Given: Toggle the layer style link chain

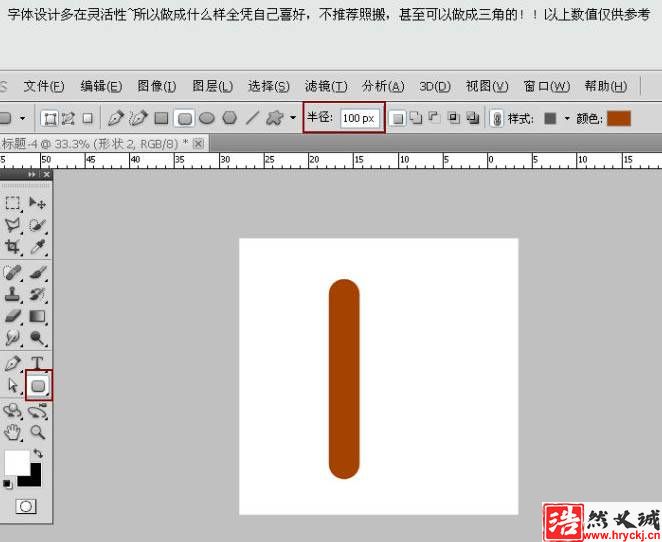Looking at the screenshot, I should 497,119.
